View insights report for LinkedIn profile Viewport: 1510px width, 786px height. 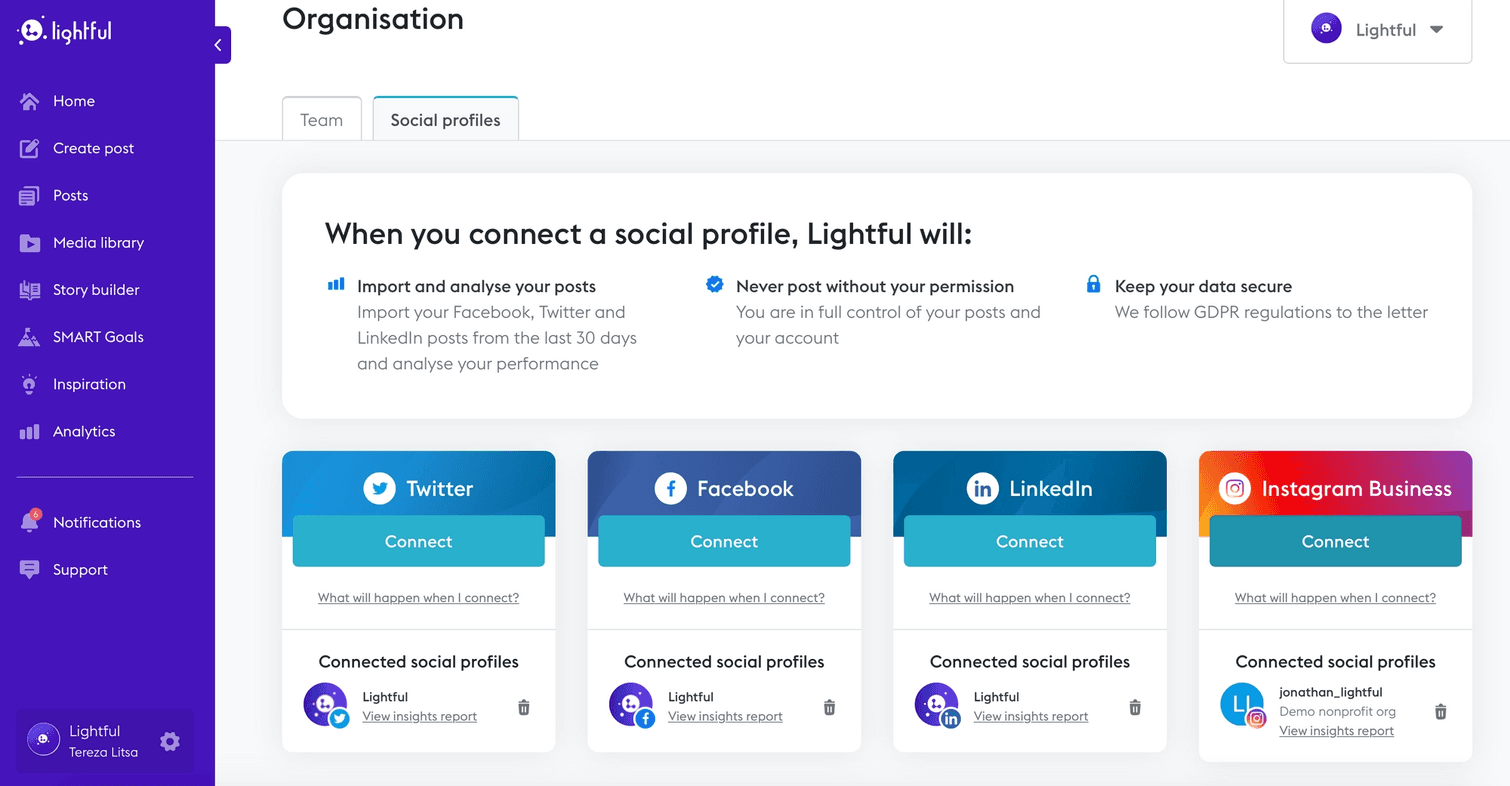tap(1030, 716)
